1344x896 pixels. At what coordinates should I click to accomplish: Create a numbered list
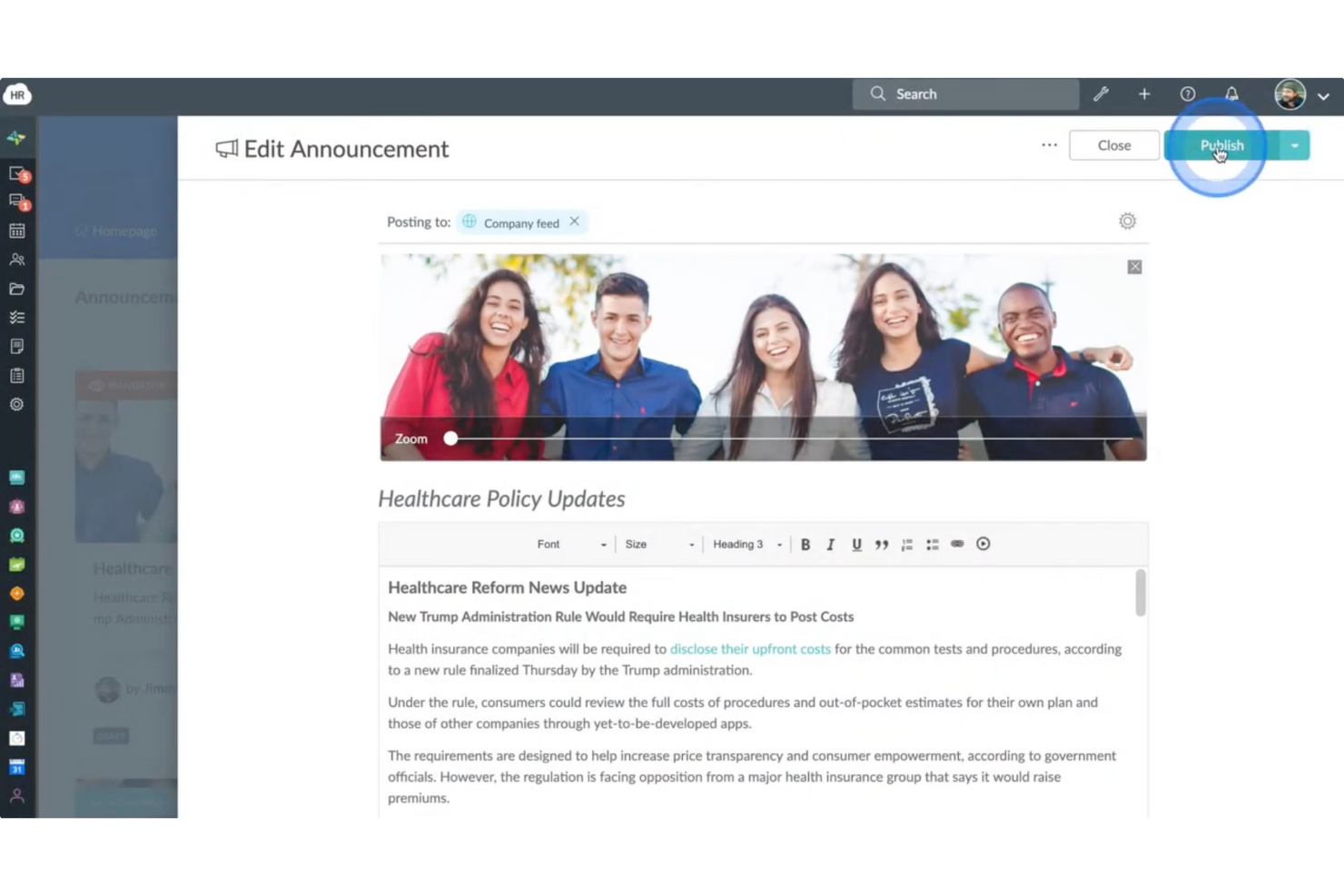(906, 544)
